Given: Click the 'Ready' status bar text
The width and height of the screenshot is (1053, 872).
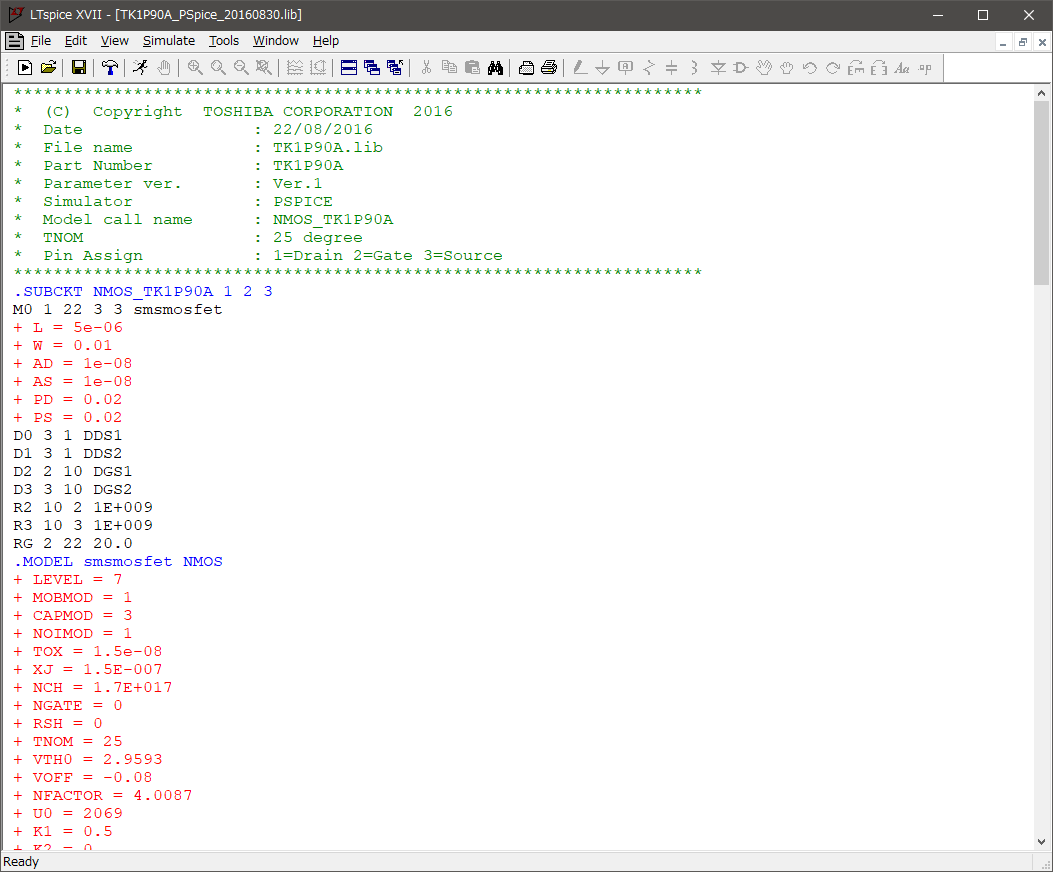Looking at the screenshot, I should (x=21, y=862).
